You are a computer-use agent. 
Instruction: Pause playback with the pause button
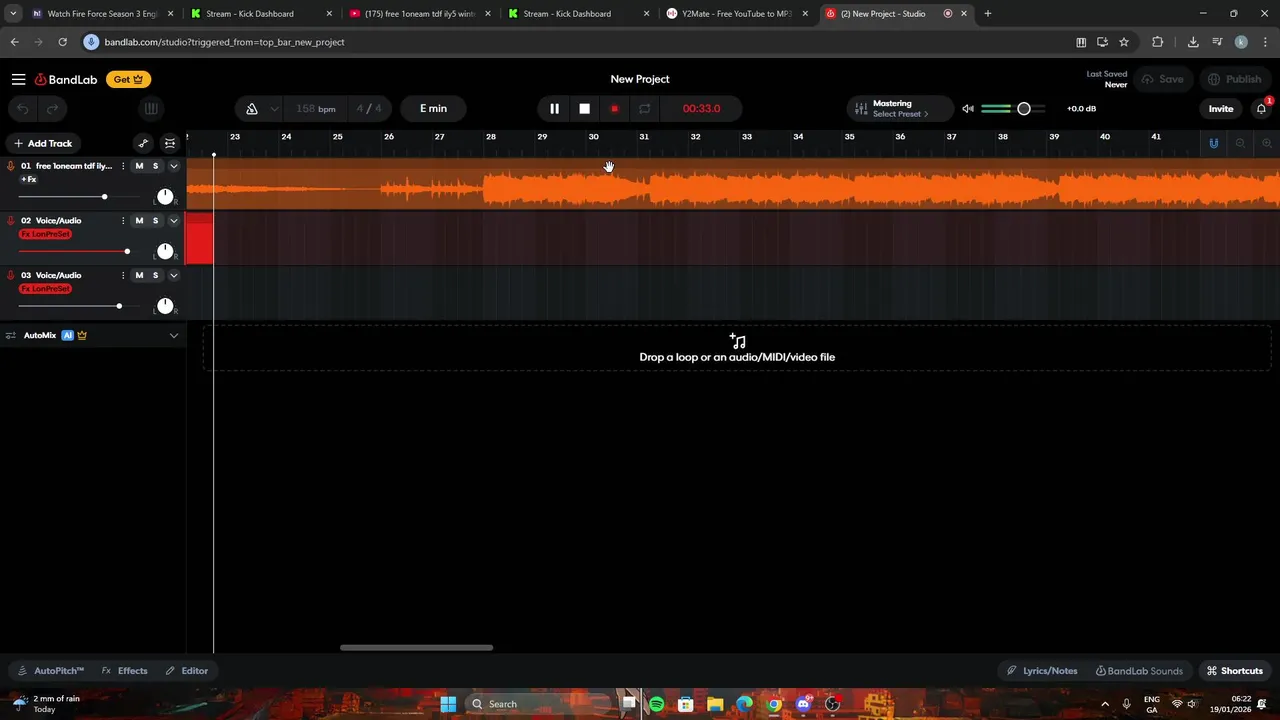click(x=554, y=108)
